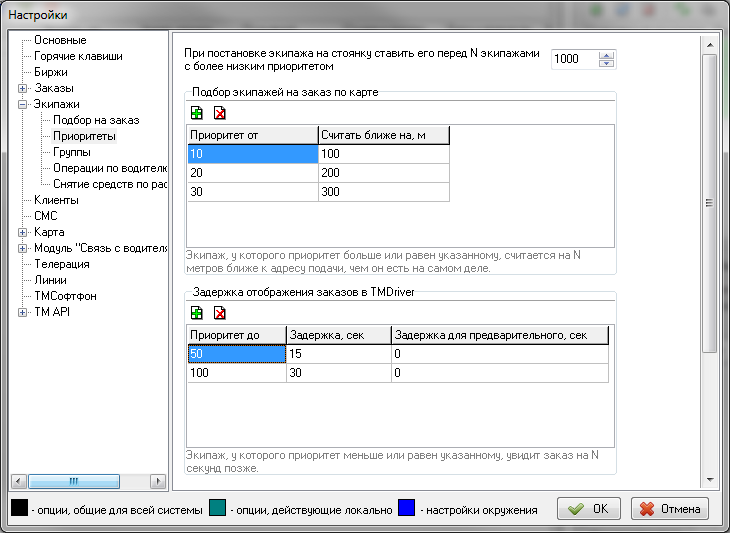Select the distance cell with value 300

coord(384,192)
